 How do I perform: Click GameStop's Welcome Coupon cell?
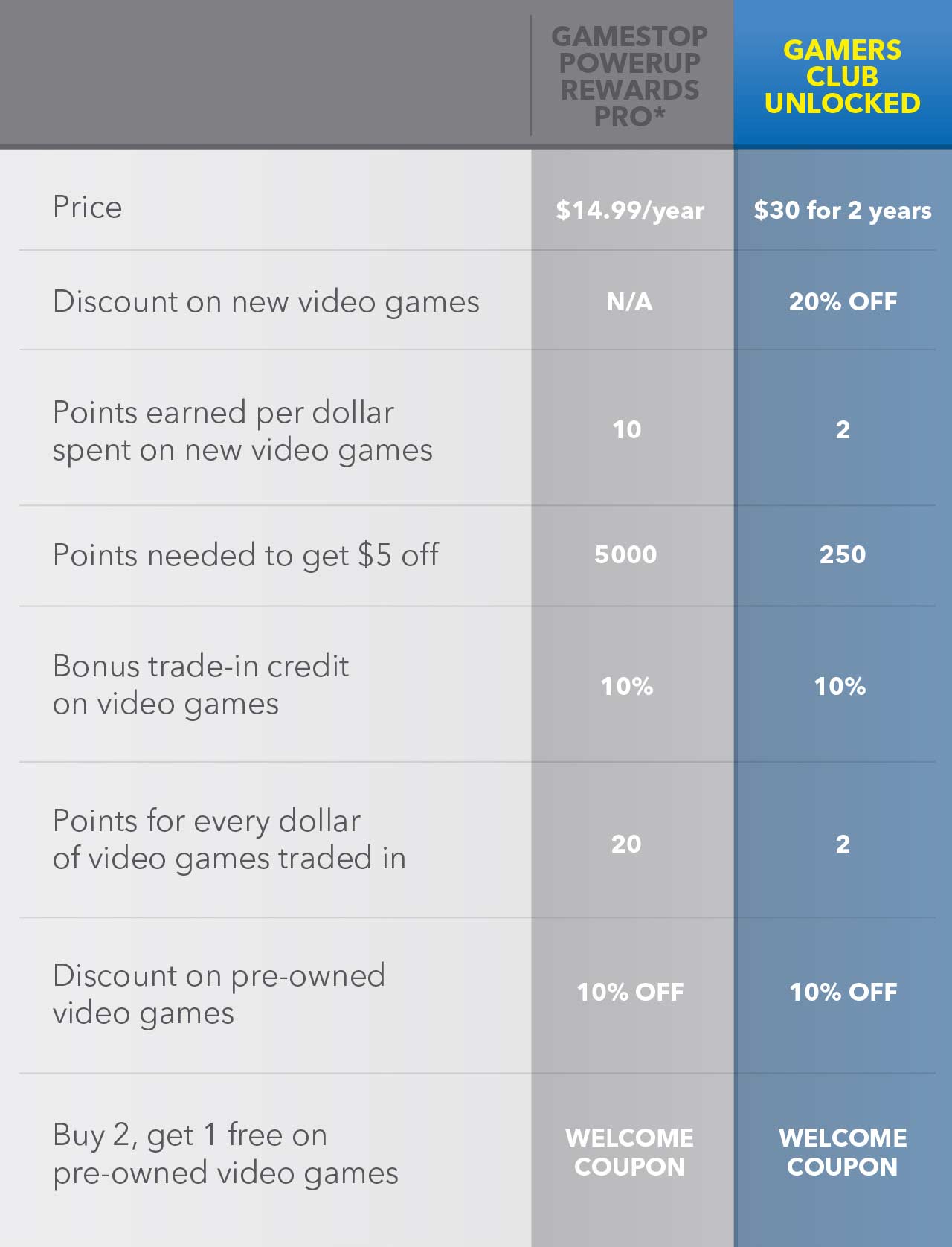tap(629, 1152)
